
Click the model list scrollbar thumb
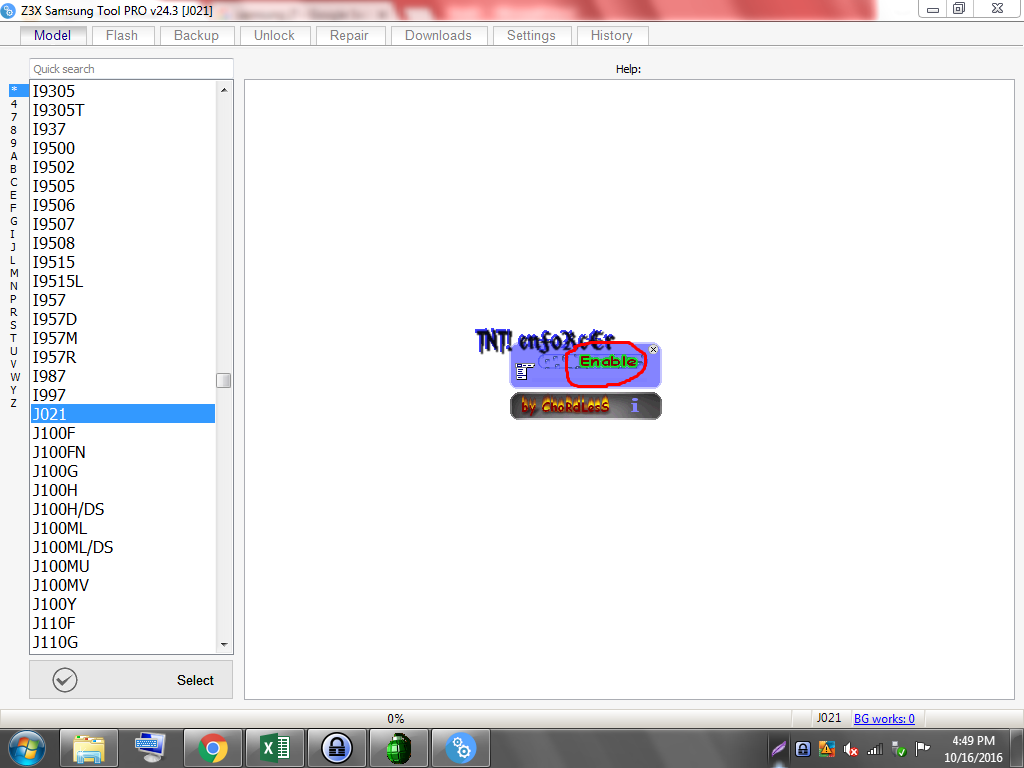(x=223, y=380)
